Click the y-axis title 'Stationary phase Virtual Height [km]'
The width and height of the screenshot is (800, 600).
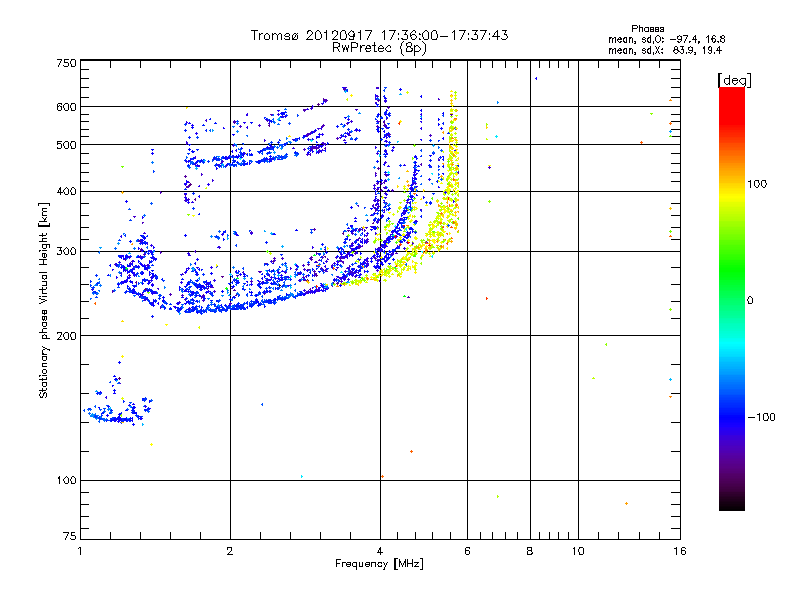pyautogui.click(x=43, y=300)
